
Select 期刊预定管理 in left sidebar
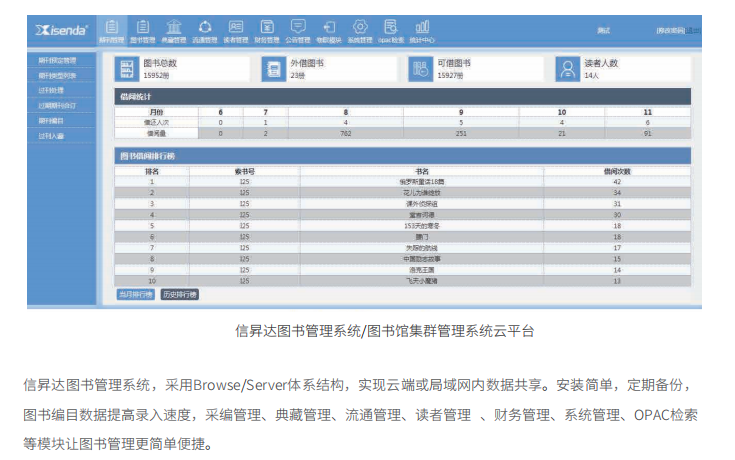(x=57, y=60)
